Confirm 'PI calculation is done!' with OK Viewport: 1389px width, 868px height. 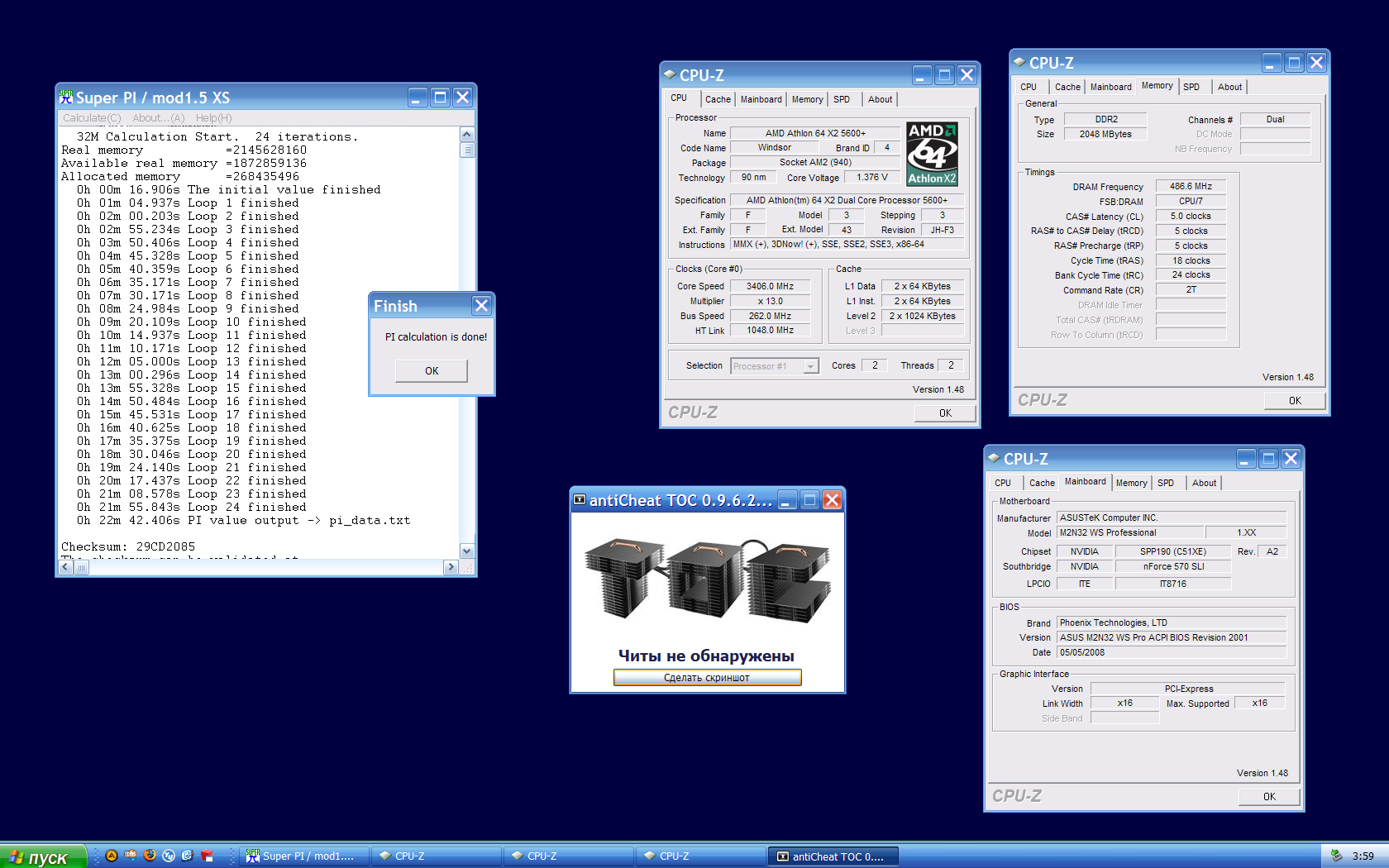(432, 370)
